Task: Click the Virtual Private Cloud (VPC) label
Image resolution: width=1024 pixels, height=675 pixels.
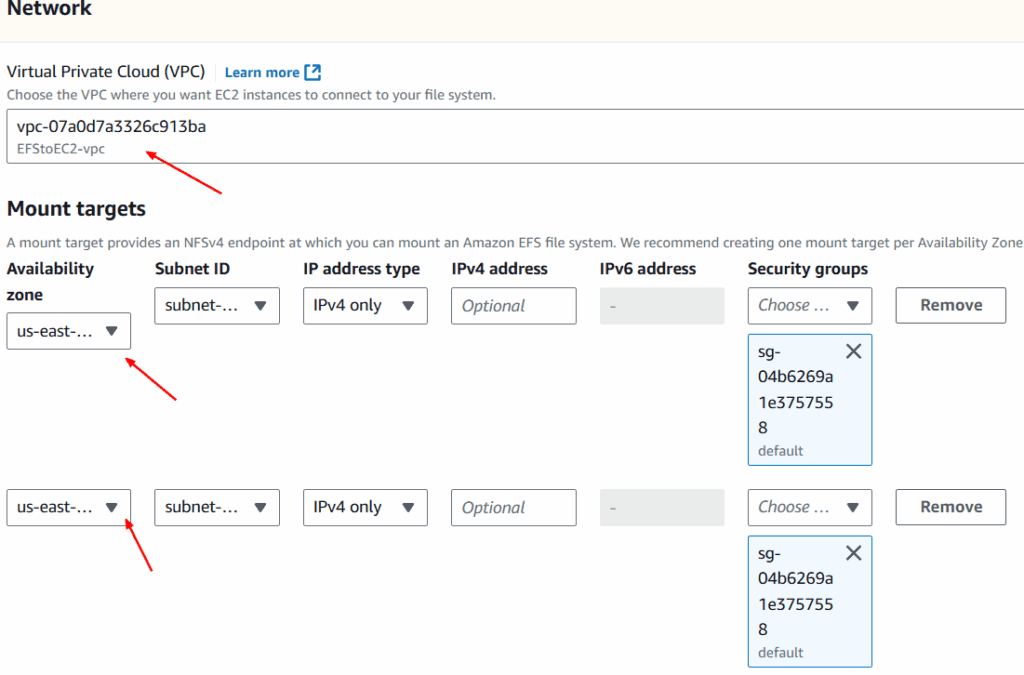Action: click(x=106, y=72)
